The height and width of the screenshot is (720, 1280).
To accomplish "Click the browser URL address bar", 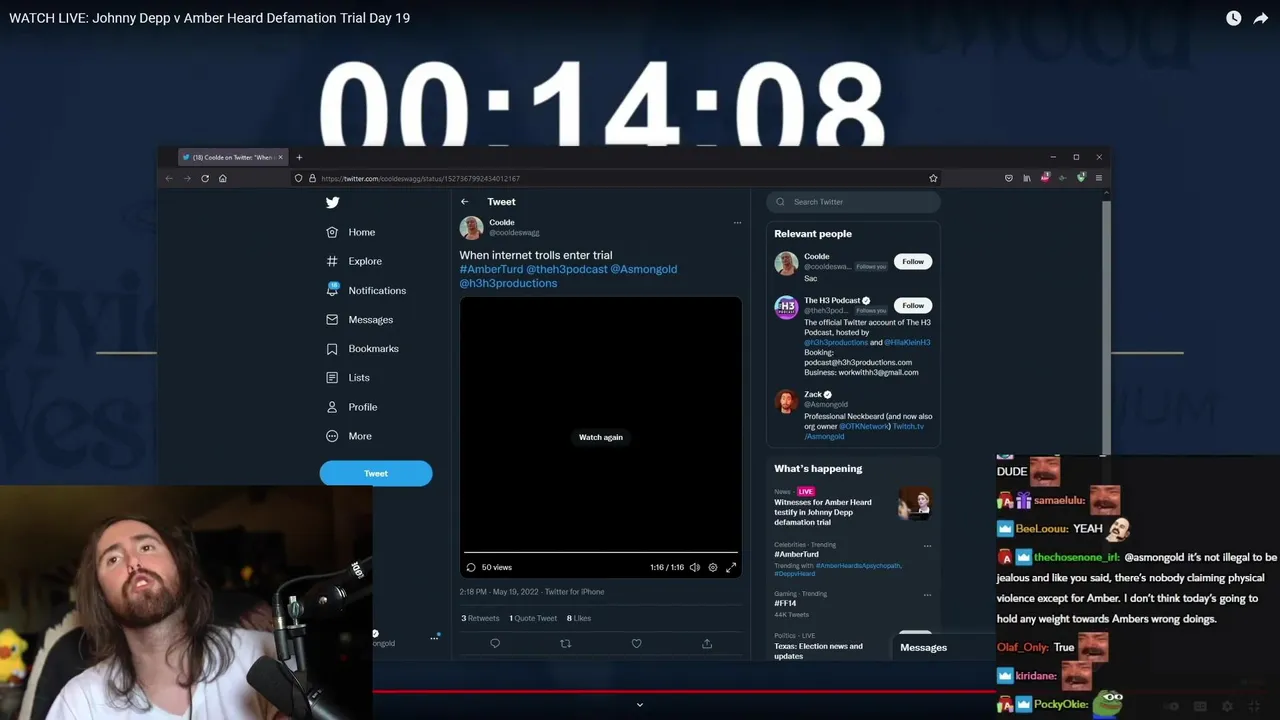I will tap(615, 178).
